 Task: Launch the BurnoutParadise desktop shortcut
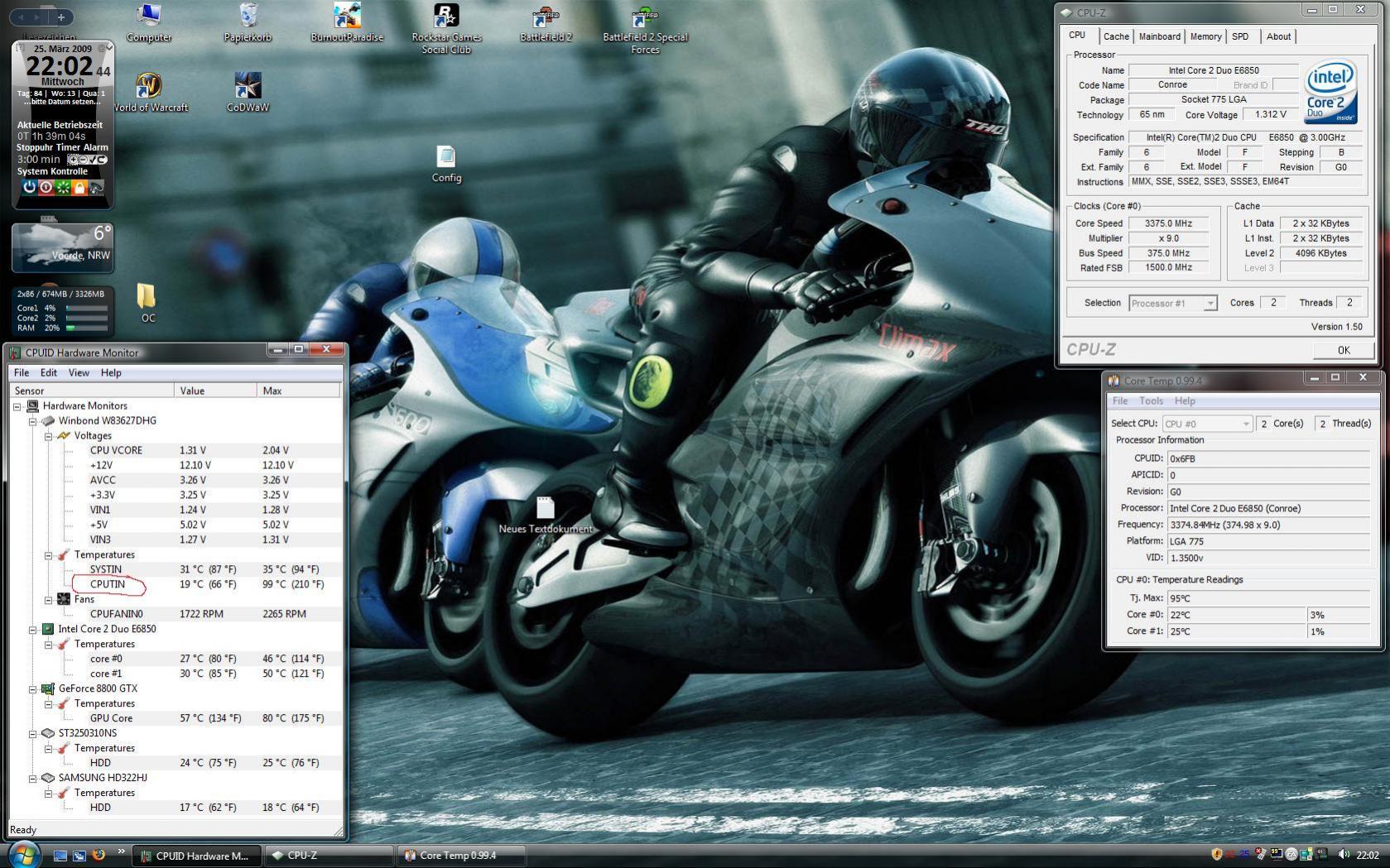coord(347,22)
